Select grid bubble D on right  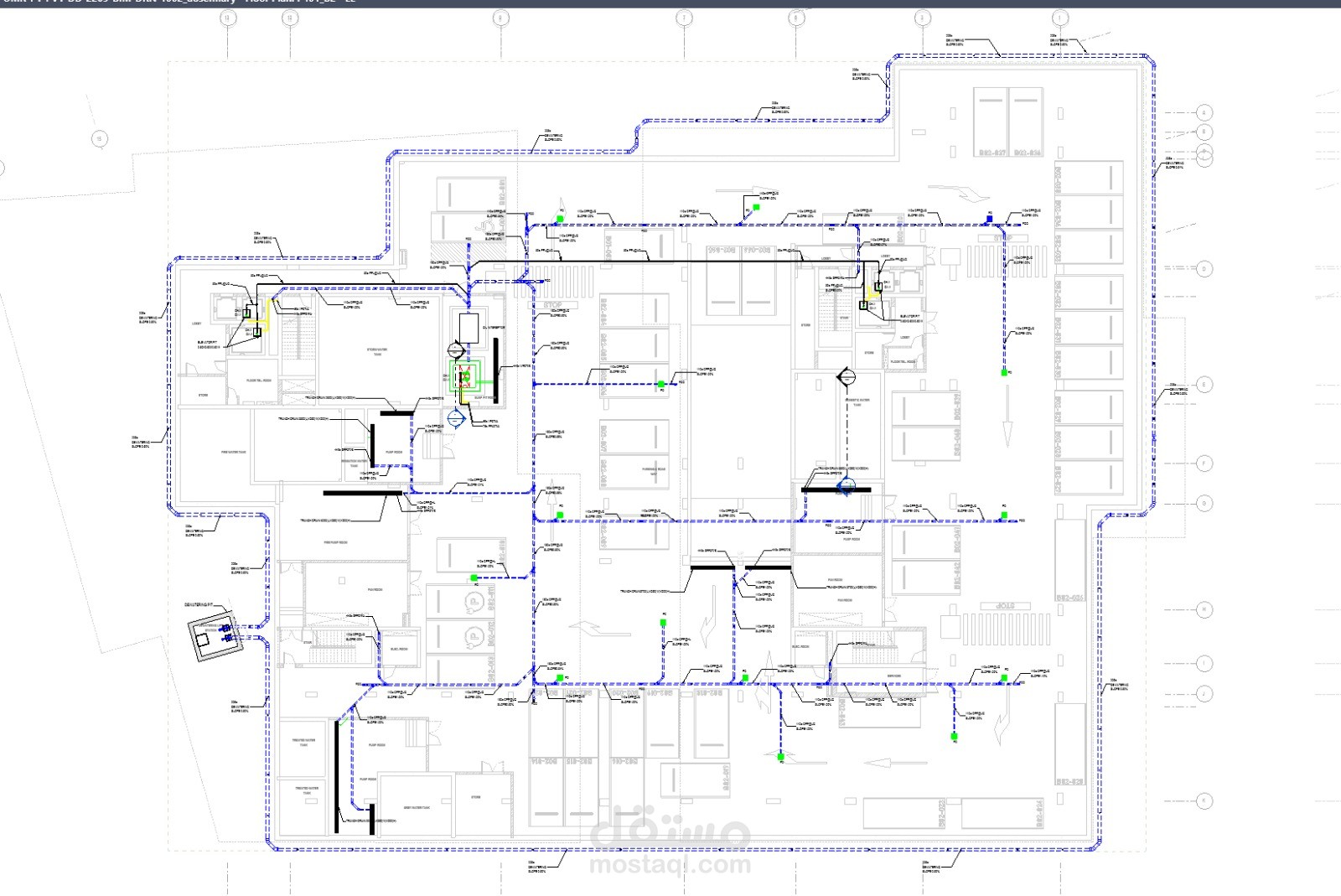(1204, 269)
